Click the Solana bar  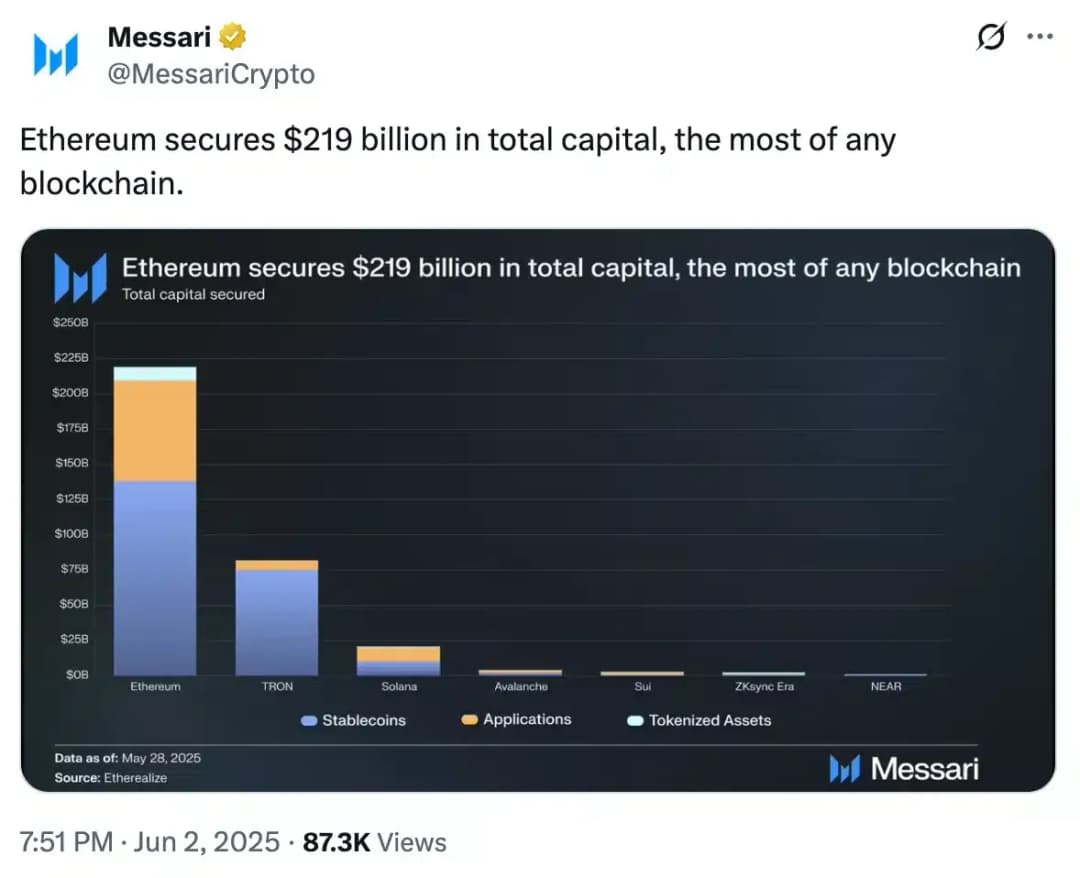(x=398, y=660)
